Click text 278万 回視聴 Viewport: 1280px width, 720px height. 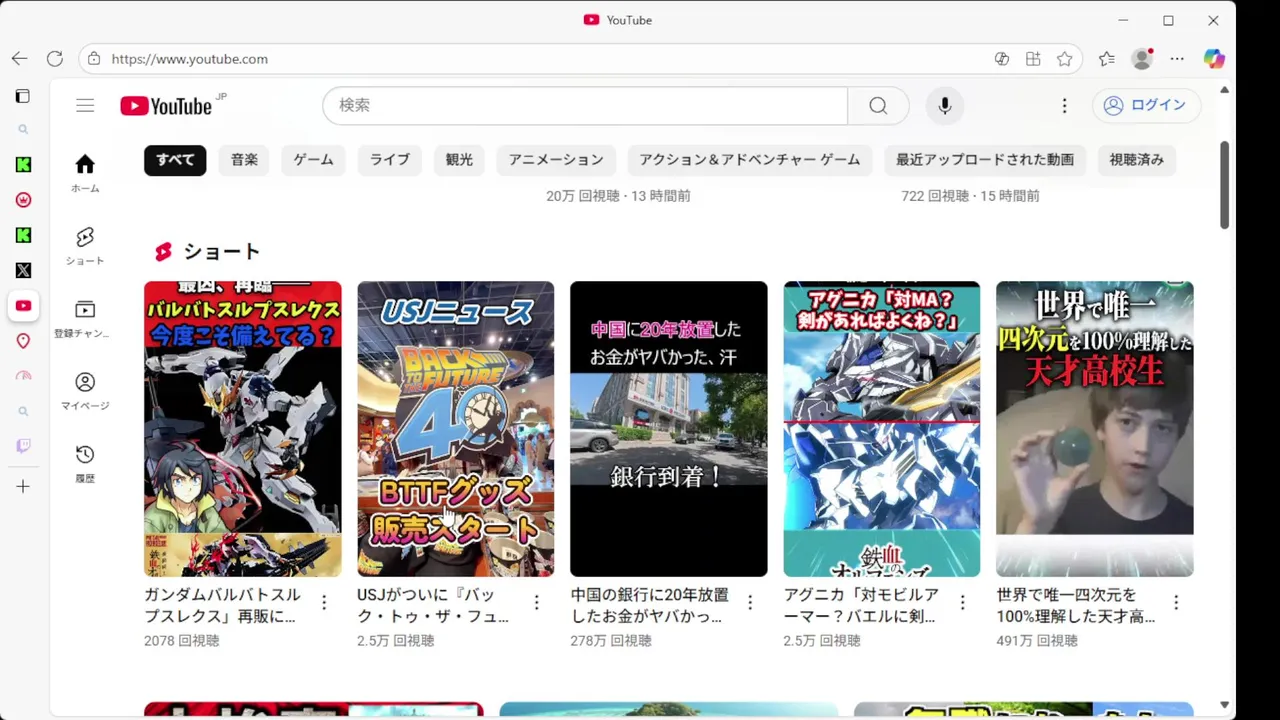click(x=611, y=641)
